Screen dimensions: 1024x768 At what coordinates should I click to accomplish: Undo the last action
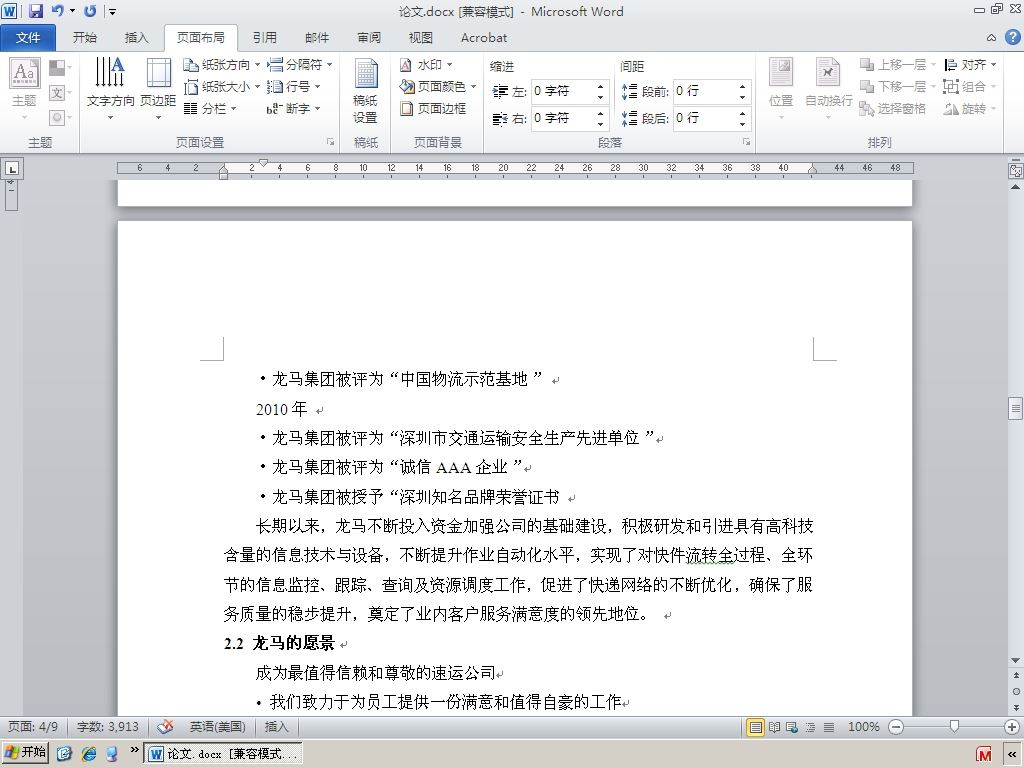coord(57,11)
